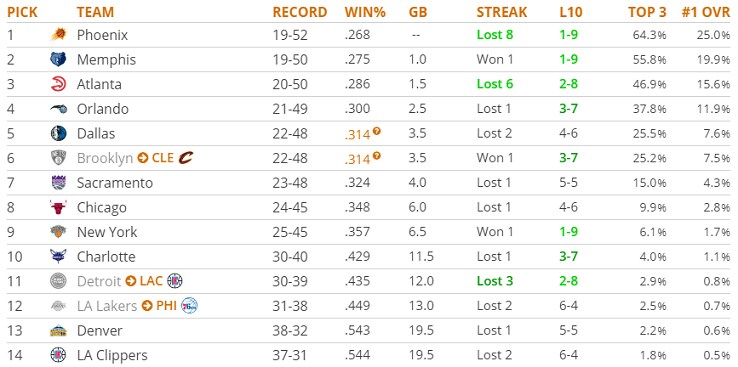Click the Phoenix Suns team logo
The width and height of the screenshot is (738, 367).
(x=58, y=35)
